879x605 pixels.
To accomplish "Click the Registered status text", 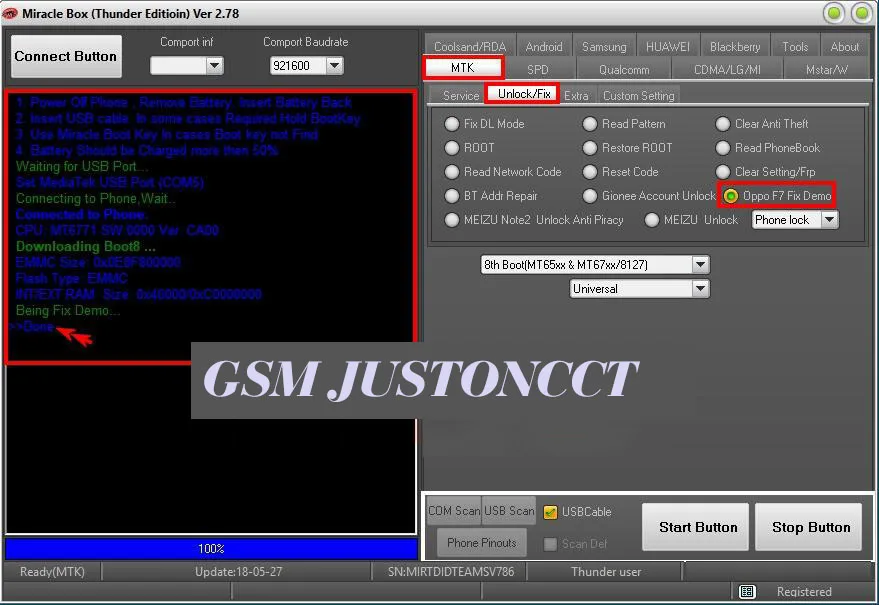I will (x=804, y=592).
